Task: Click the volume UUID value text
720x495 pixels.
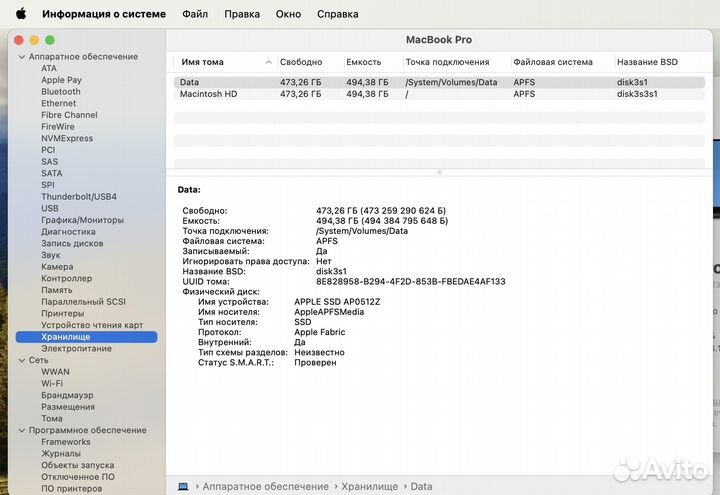Action: coord(411,281)
